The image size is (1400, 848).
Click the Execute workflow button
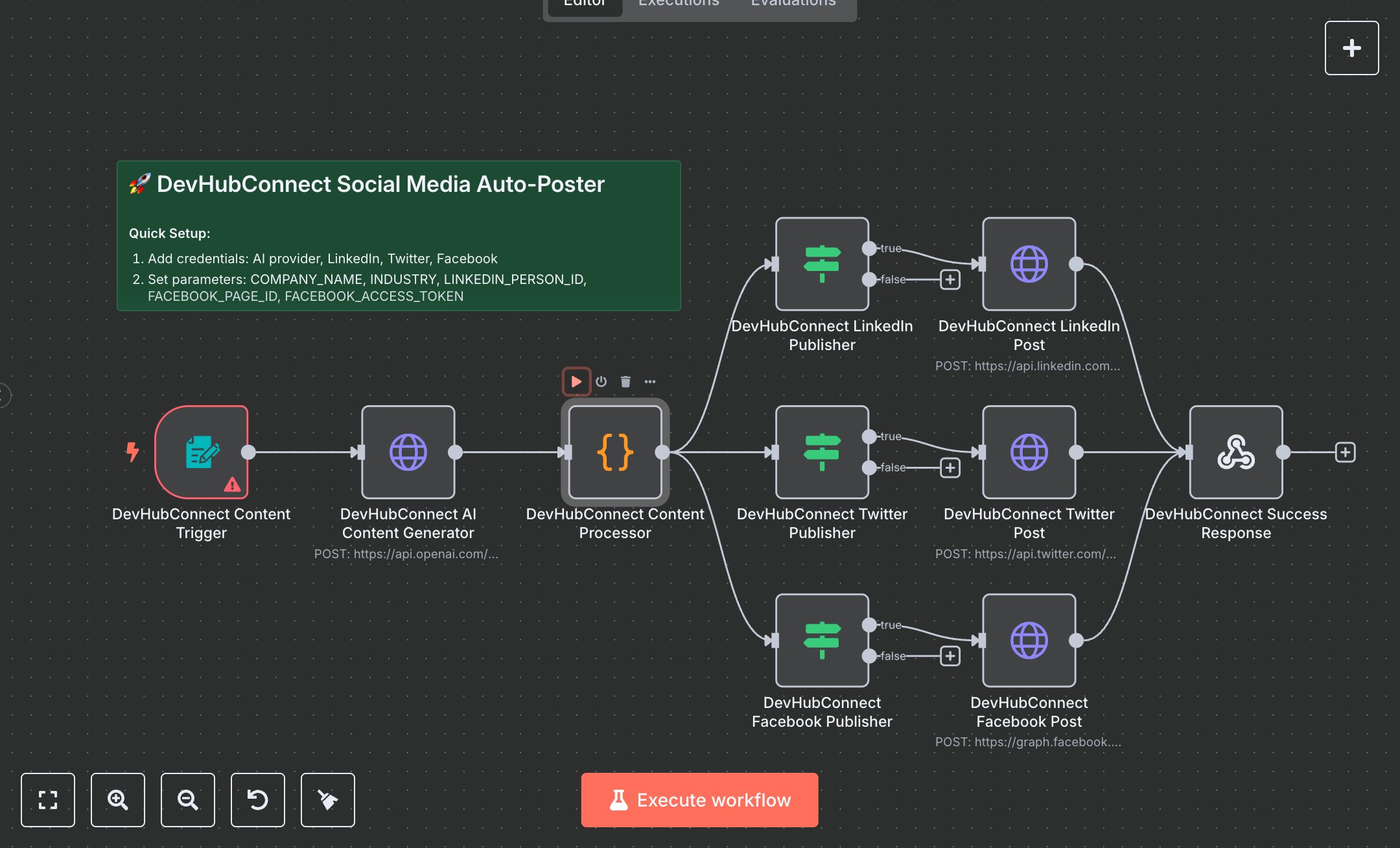699,799
